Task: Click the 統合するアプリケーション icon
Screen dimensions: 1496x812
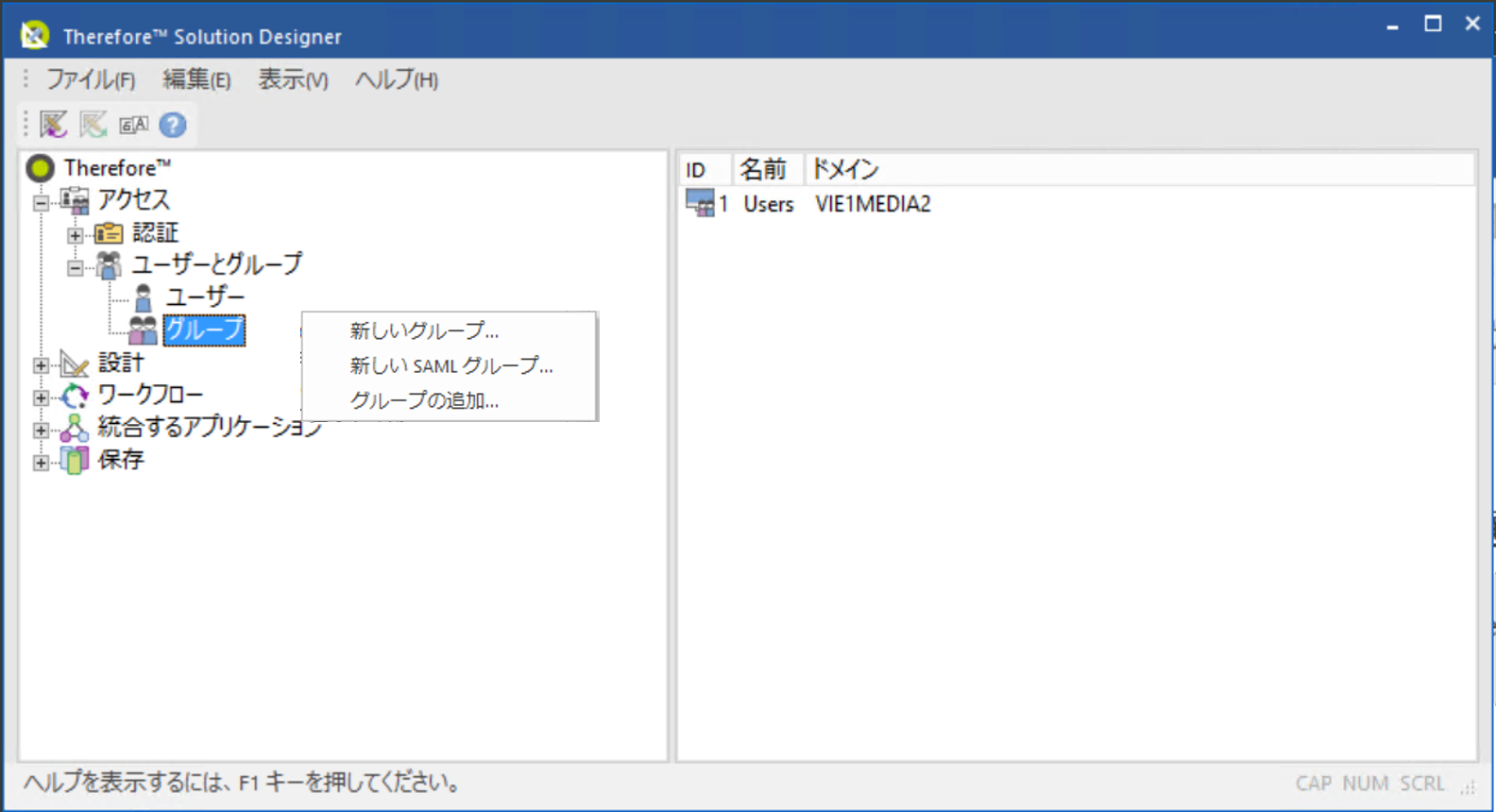Action: pos(75,428)
